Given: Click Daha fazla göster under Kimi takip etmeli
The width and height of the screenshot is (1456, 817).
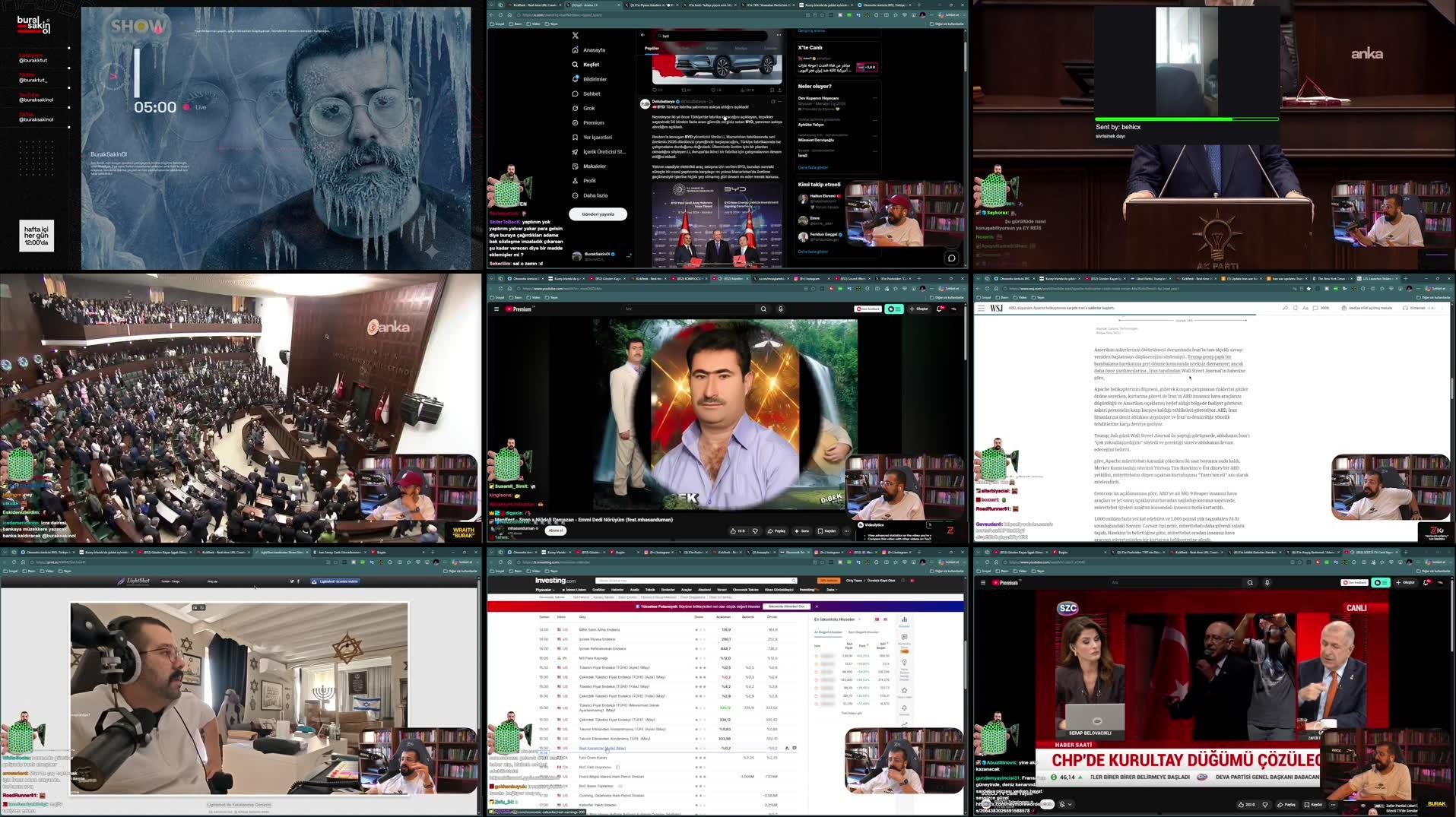Looking at the screenshot, I should [x=813, y=252].
